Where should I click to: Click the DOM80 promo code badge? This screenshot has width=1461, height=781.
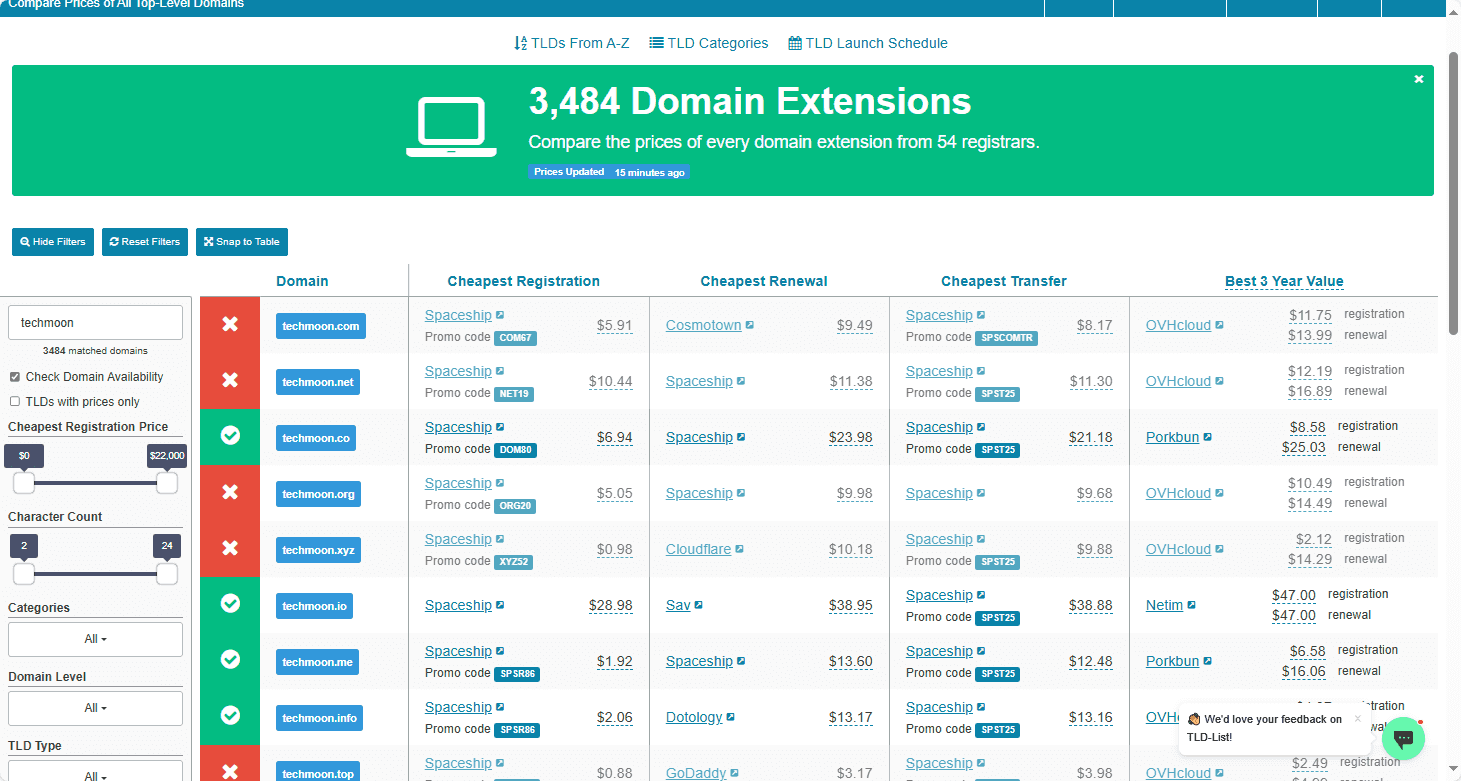coord(516,450)
